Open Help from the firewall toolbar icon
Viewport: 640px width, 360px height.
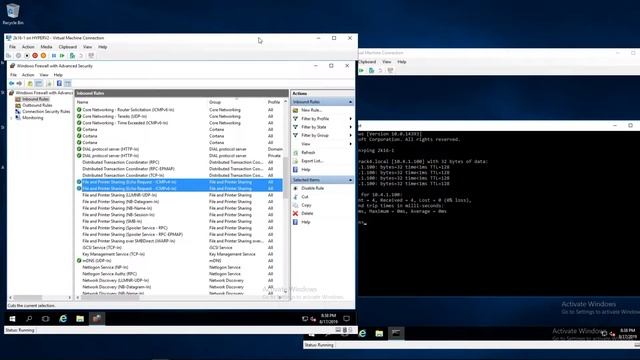(x=59, y=83)
